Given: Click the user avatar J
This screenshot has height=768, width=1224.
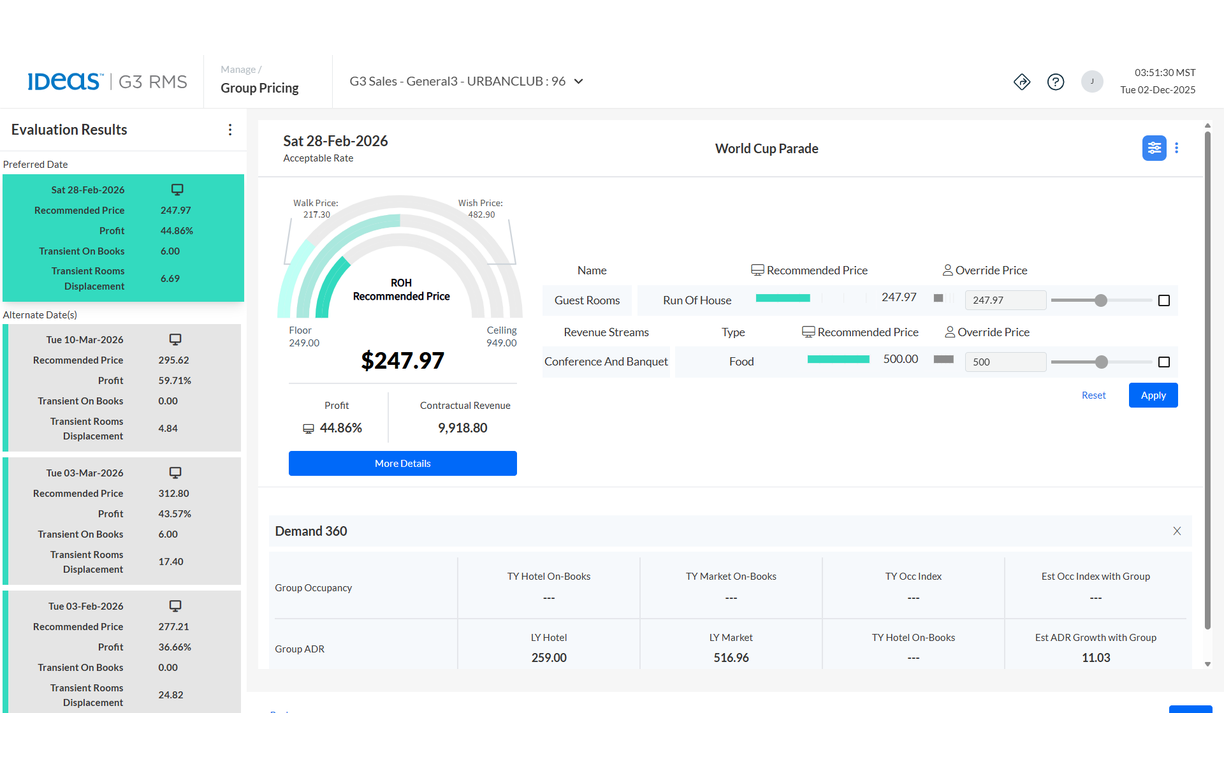Looking at the screenshot, I should (1092, 82).
